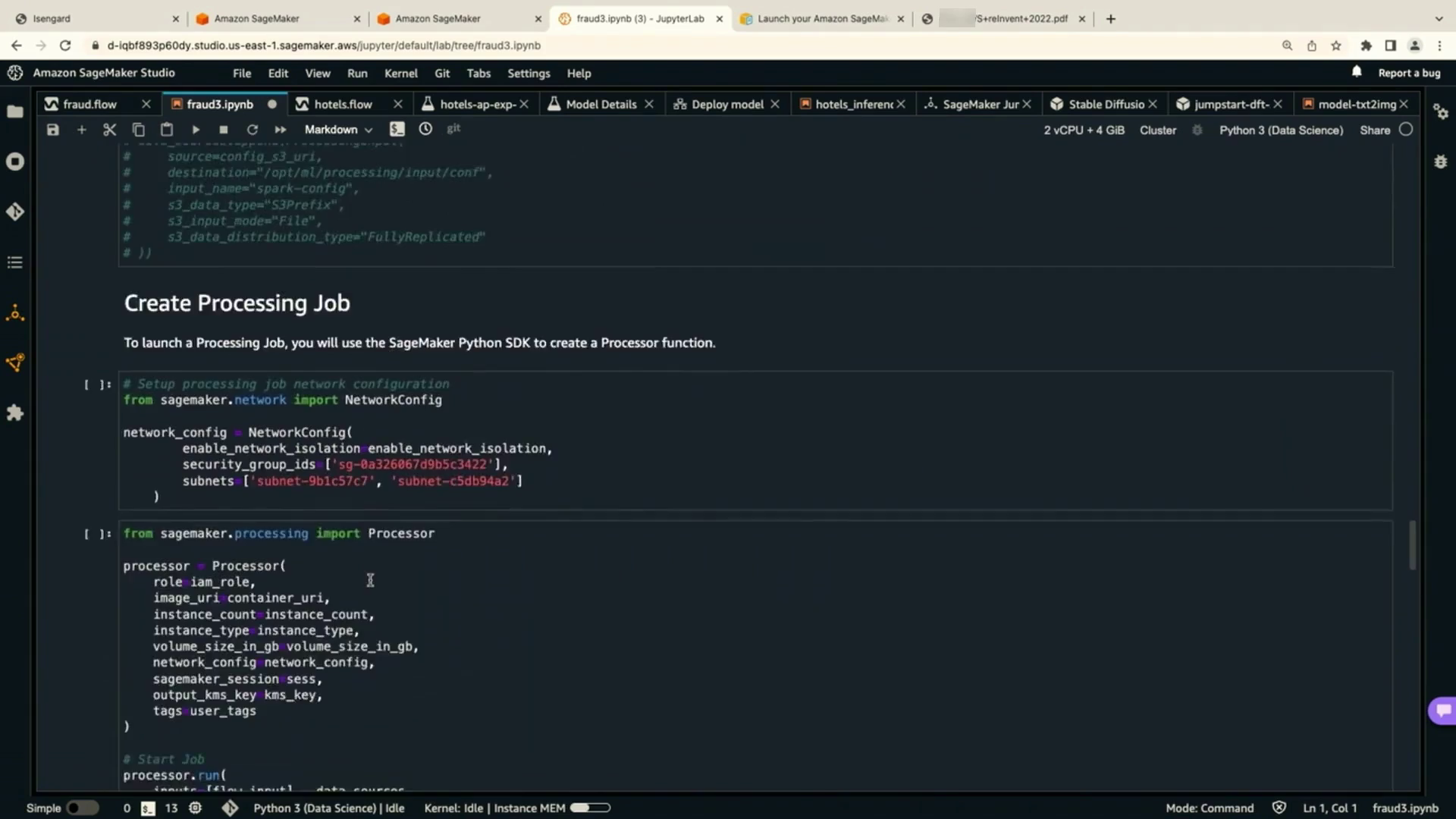Toggle Instance MEM switch in status bar
This screenshot has height=819, width=1456.
click(x=590, y=808)
